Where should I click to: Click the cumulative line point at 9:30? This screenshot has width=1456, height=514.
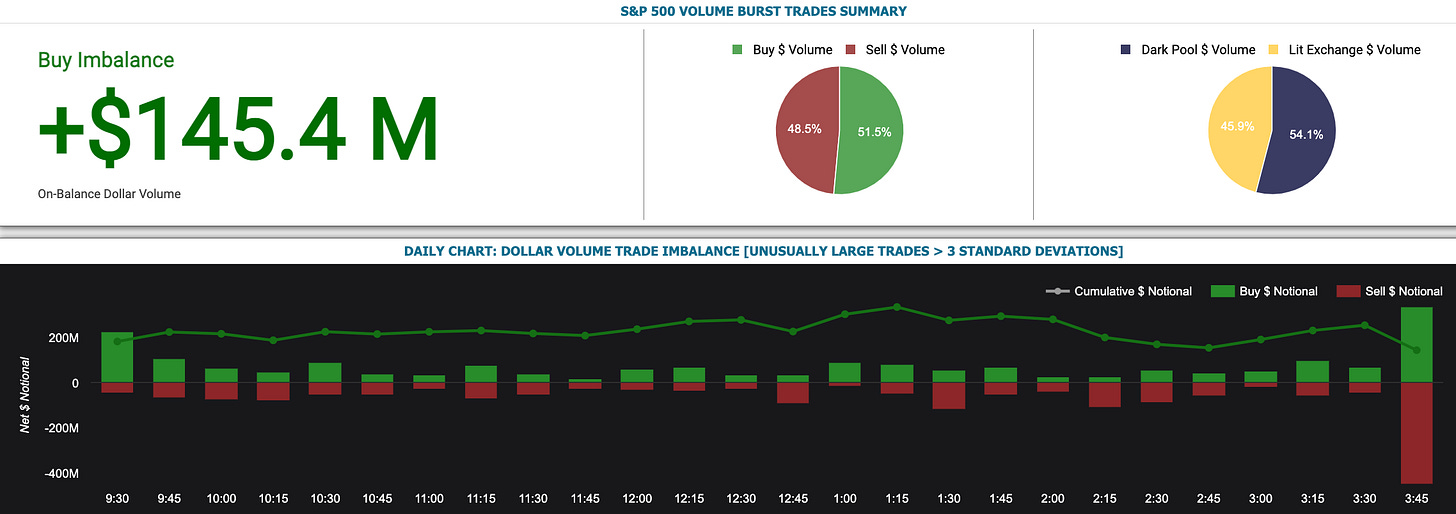(x=117, y=341)
